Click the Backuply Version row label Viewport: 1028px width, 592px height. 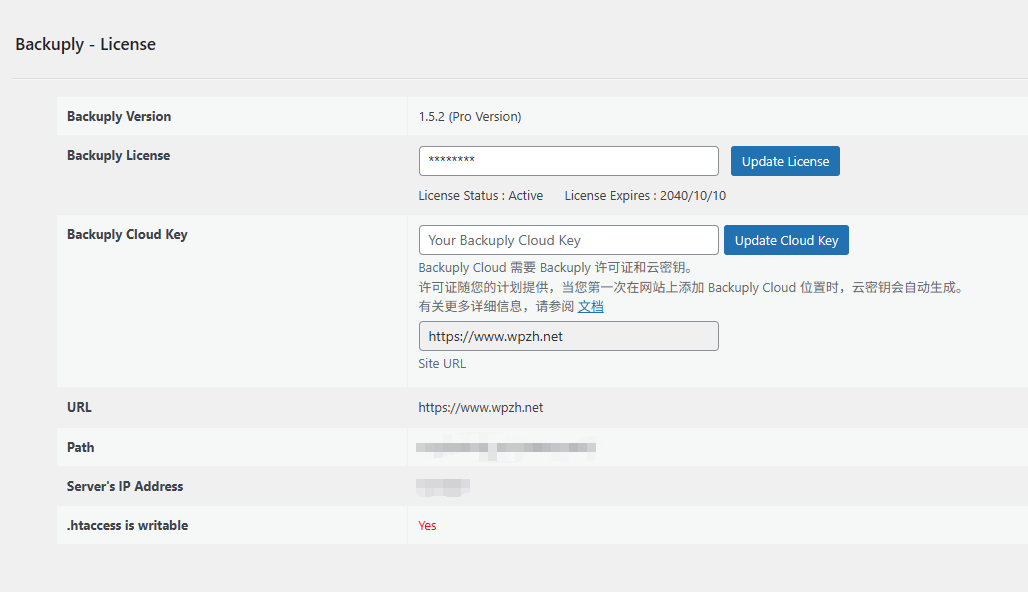(119, 116)
